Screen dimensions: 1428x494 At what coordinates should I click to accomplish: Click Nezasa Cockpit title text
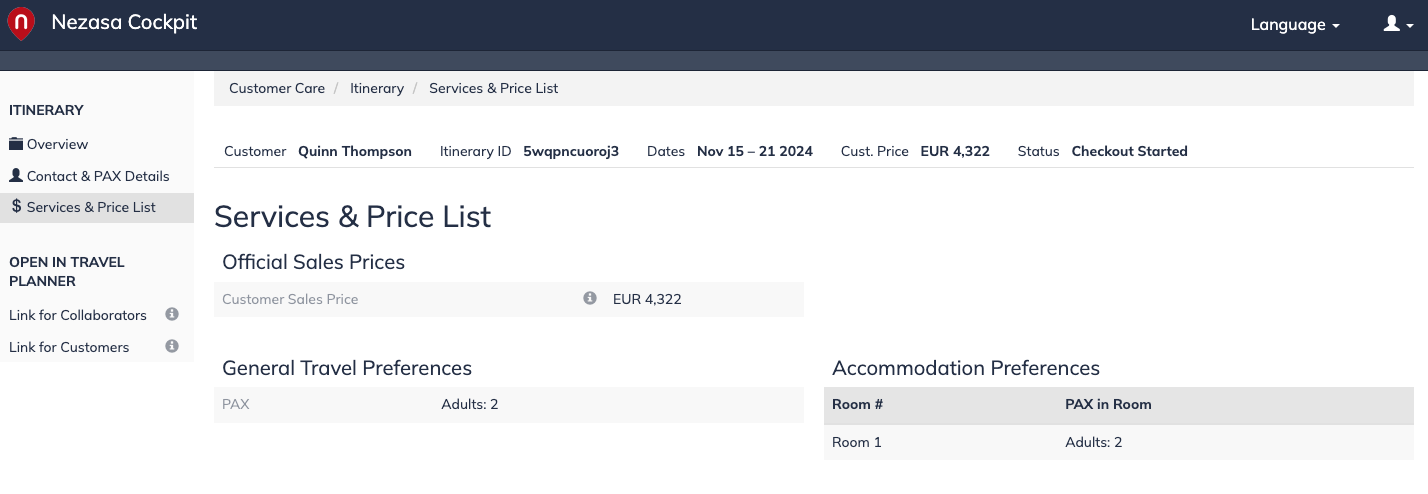pos(124,23)
